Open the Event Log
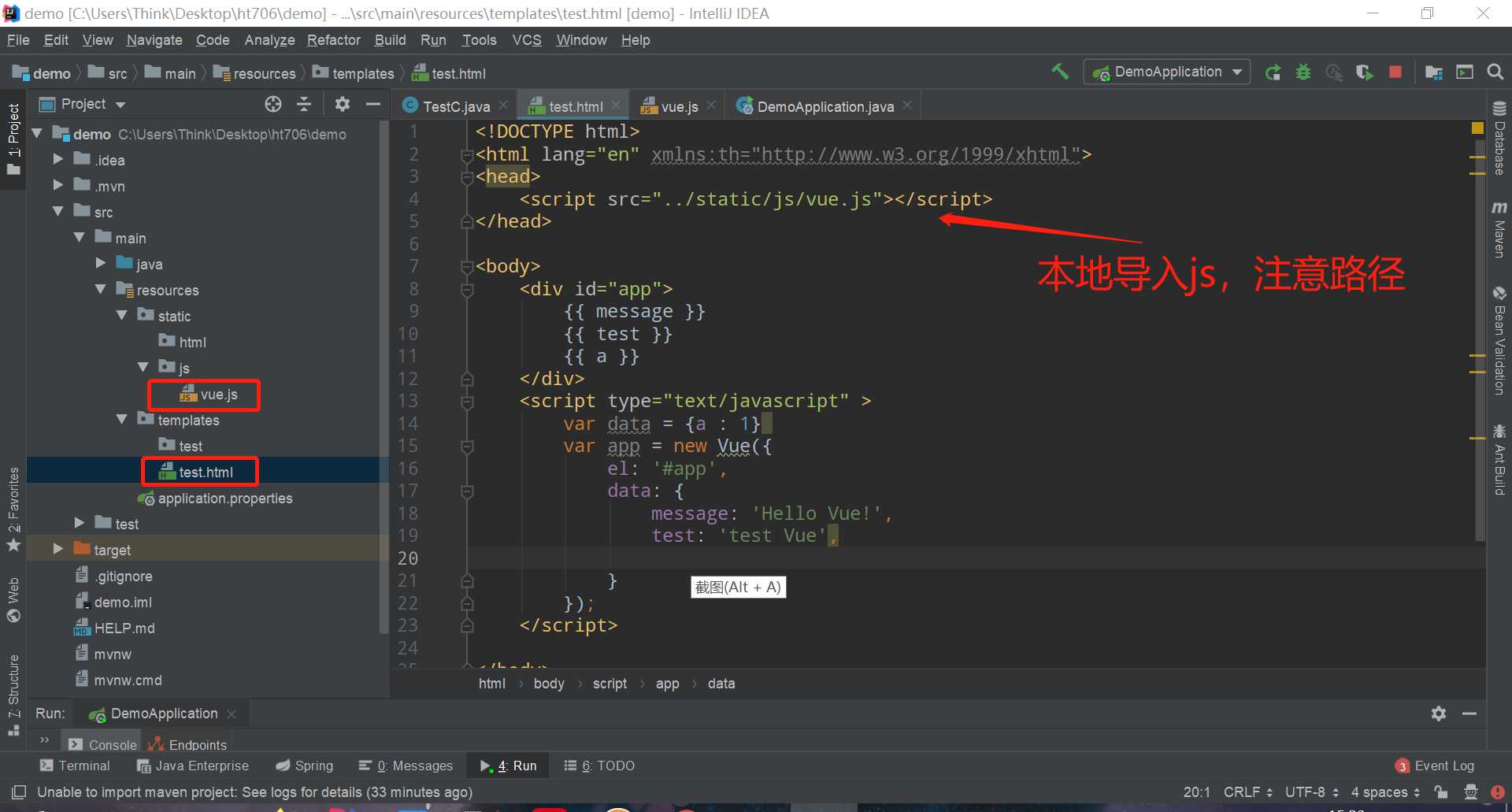This screenshot has width=1512, height=812. (1435, 766)
